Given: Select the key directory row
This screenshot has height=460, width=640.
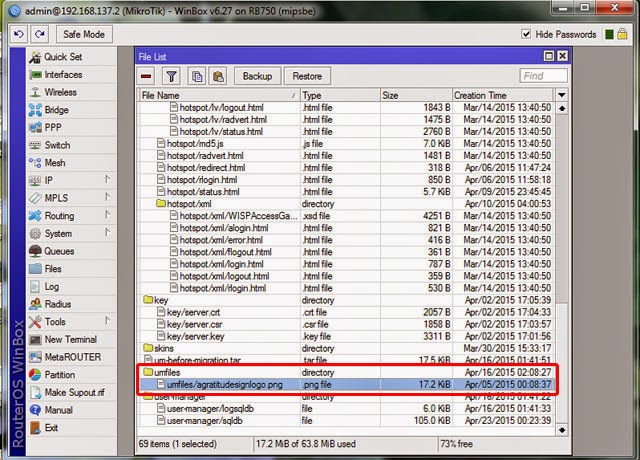Looking at the screenshot, I should [x=346, y=300].
